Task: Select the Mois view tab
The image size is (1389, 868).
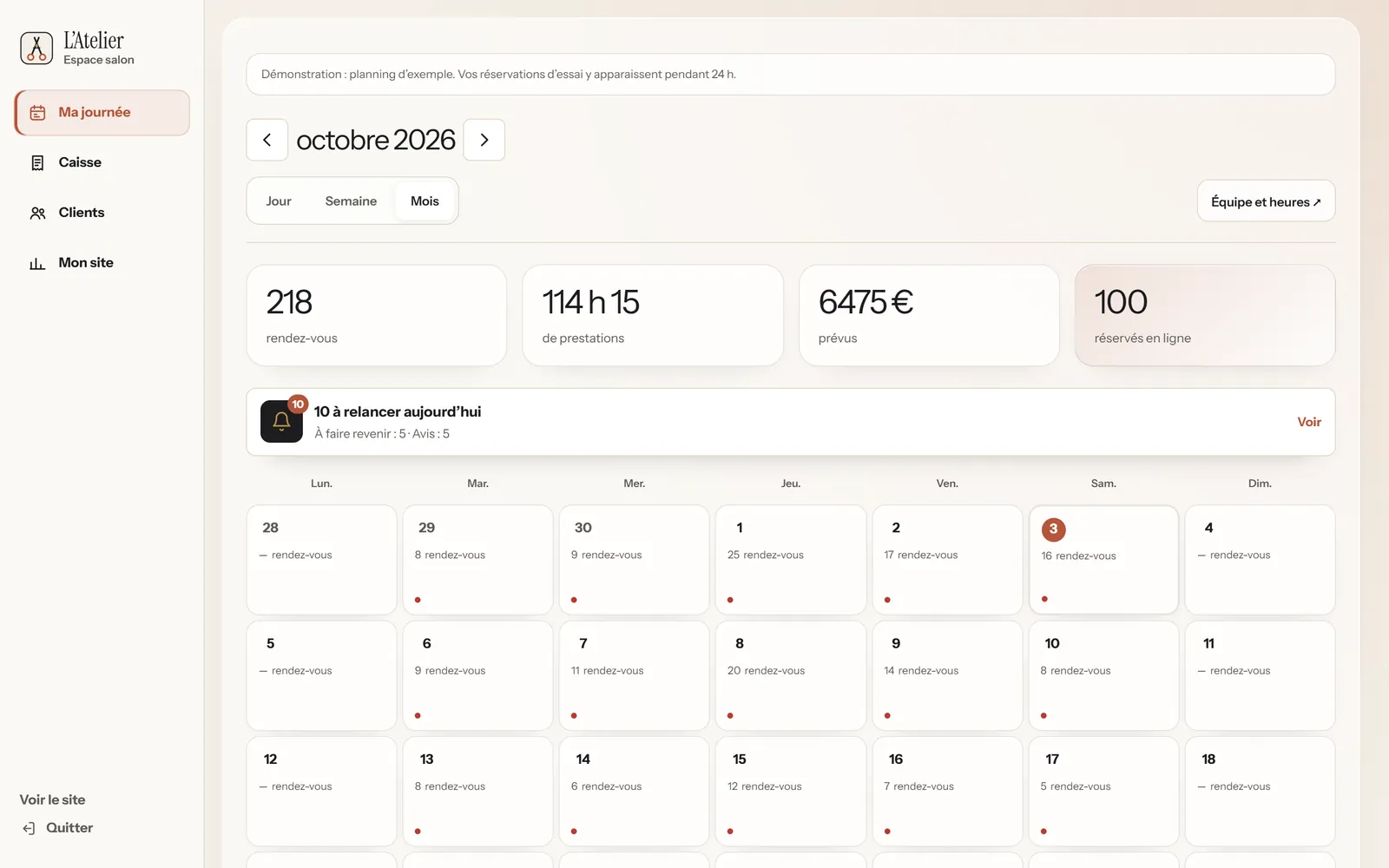Action: pyautogui.click(x=425, y=201)
